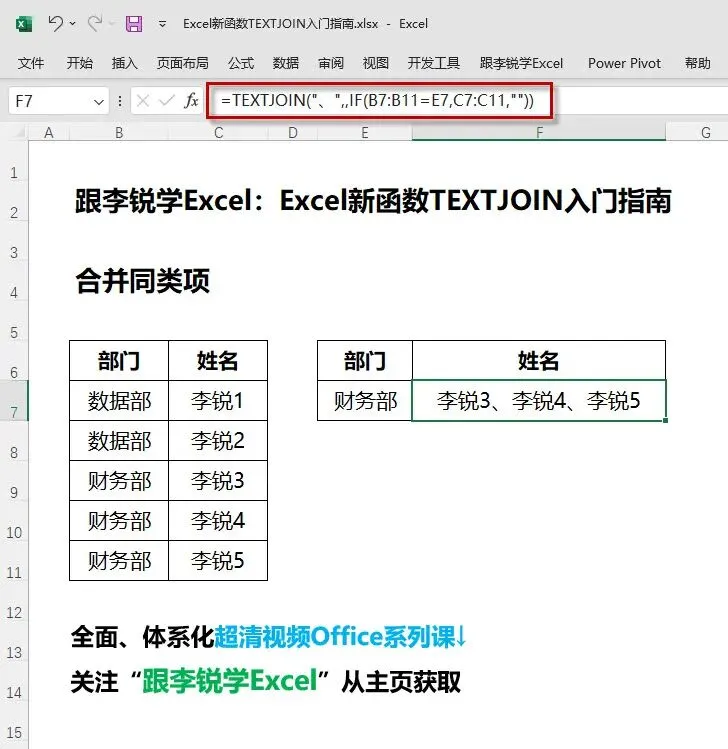This screenshot has height=749, width=728.
Task: Open the 开发工具 ribbon tab
Action: (x=434, y=63)
